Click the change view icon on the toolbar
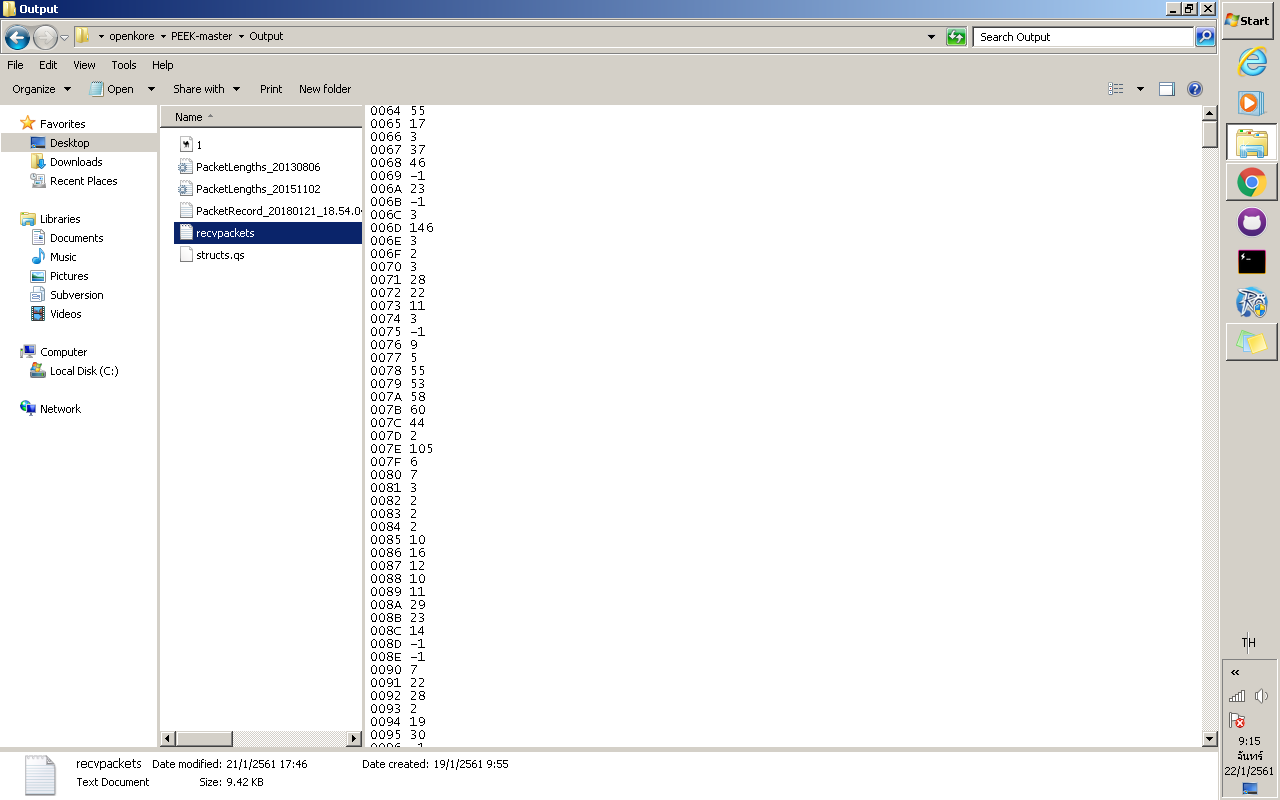The image size is (1280, 800). (1116, 88)
